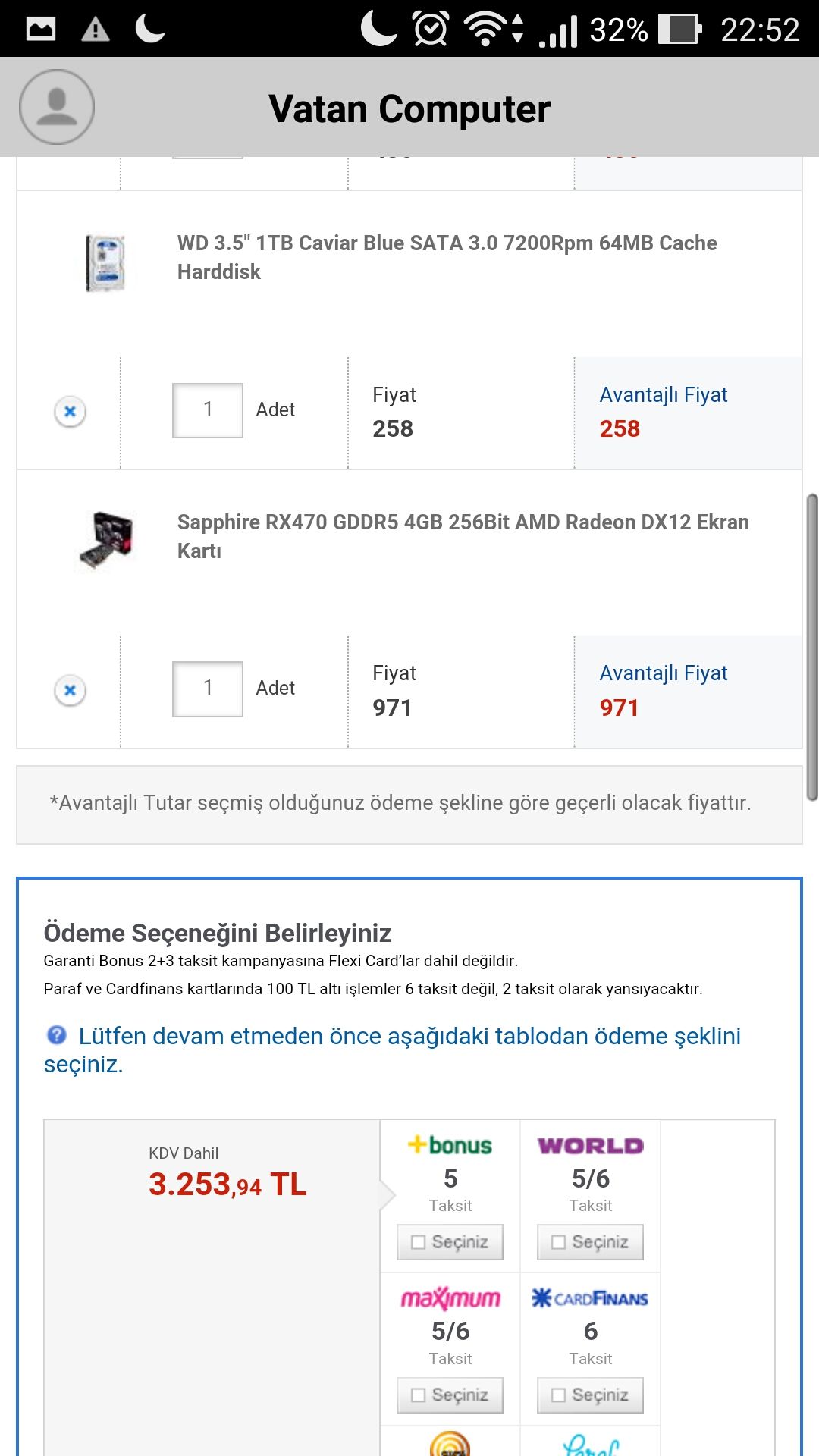Tap the Maximum card logo
The width and height of the screenshot is (819, 1456).
click(x=450, y=1298)
